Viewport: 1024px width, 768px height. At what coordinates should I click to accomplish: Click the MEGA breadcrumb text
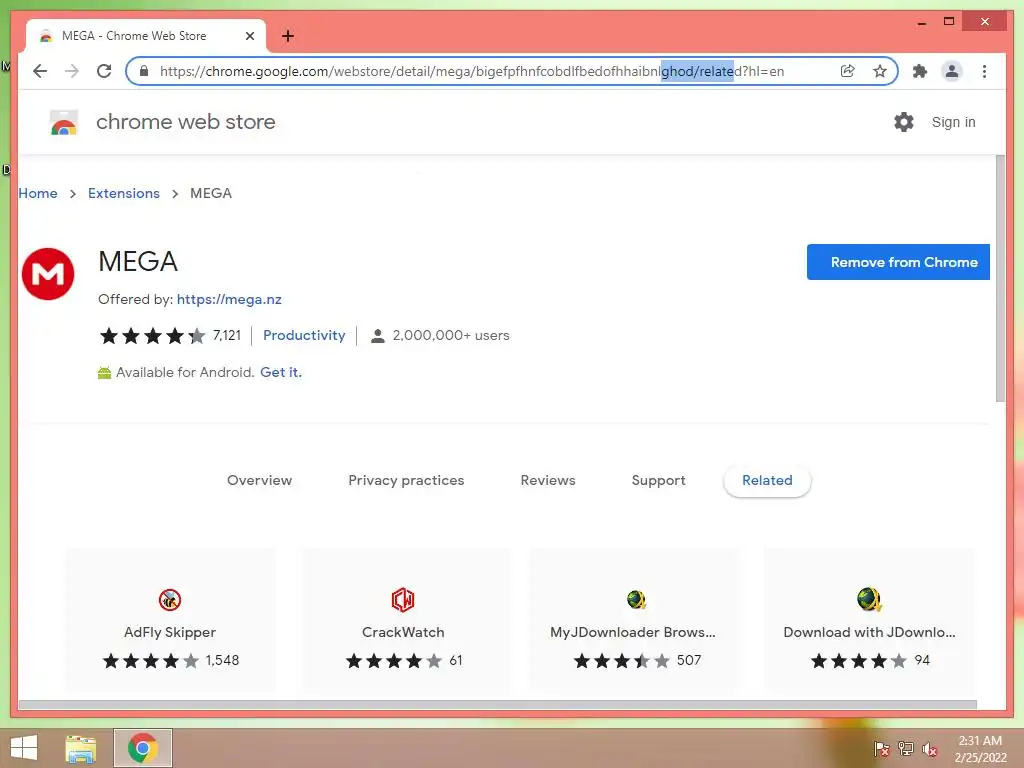pos(211,193)
